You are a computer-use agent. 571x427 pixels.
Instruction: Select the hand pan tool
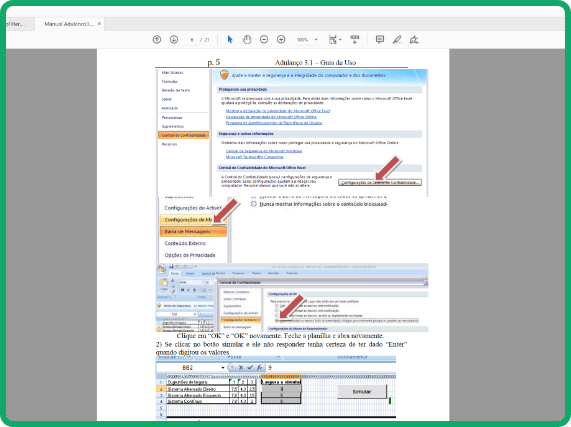tap(247, 39)
